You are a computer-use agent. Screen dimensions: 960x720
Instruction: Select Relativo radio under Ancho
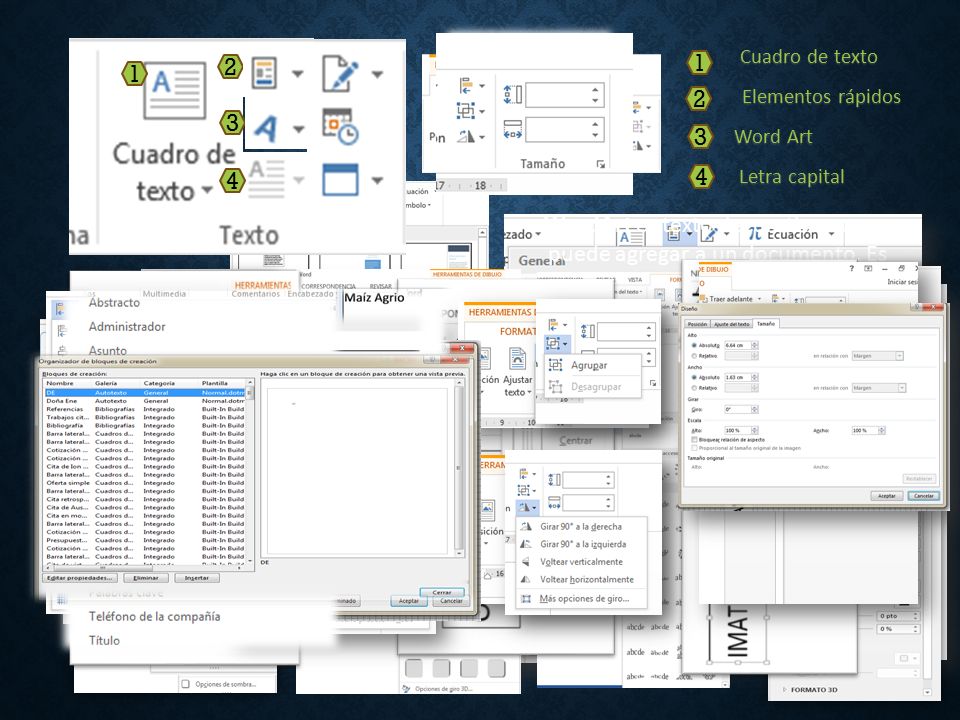point(694,388)
